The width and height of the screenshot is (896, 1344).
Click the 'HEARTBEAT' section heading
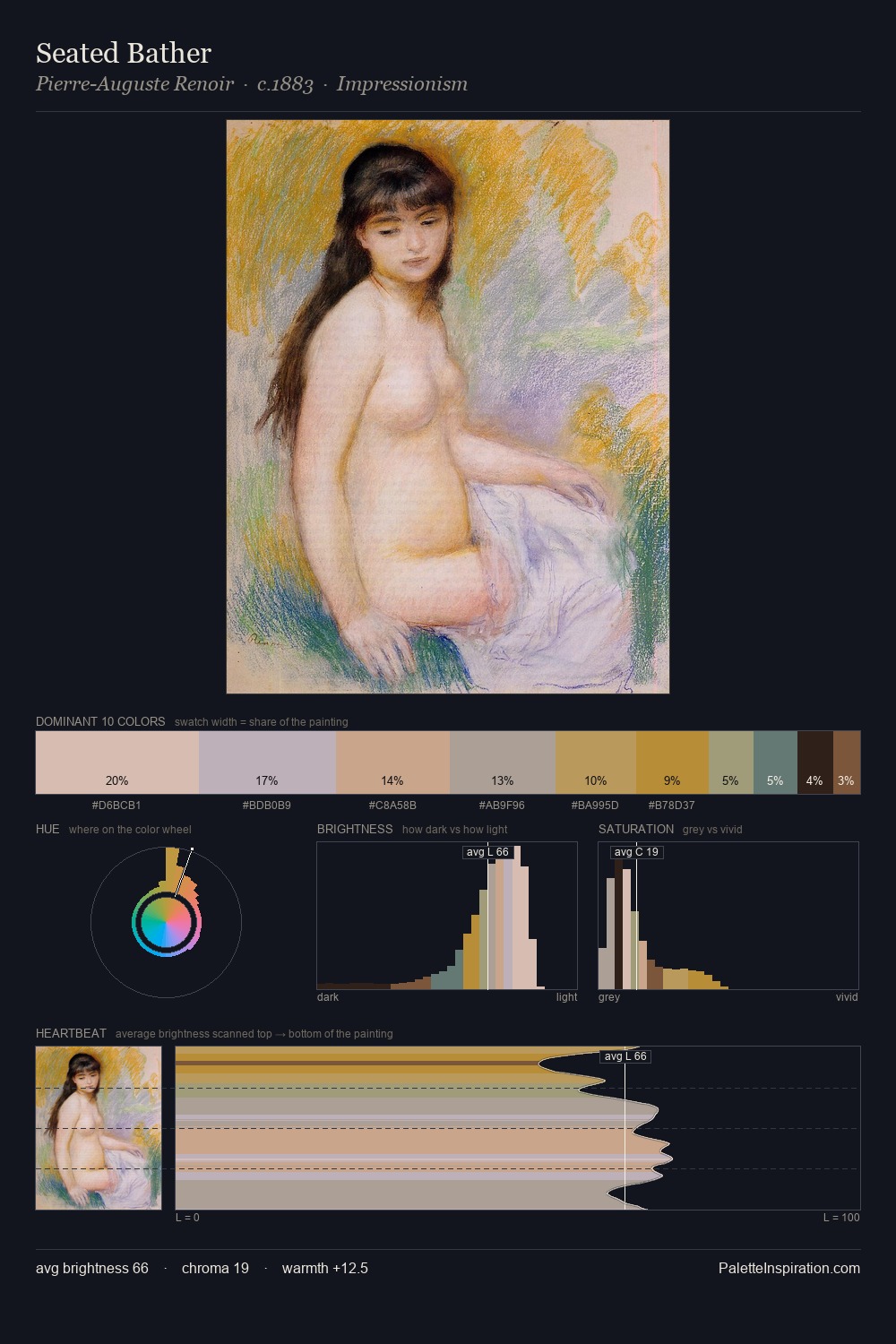tap(71, 1033)
